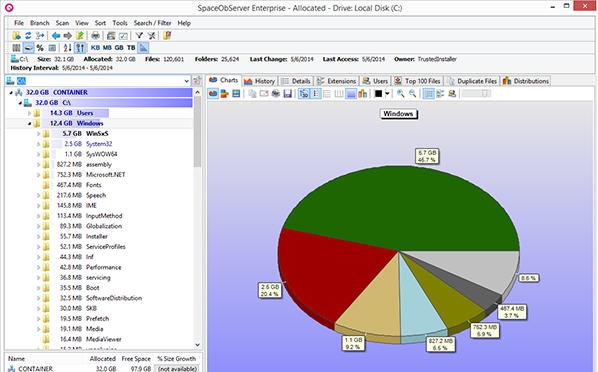The image size is (598, 372).
Task: Click the small table icon after percent
Action: point(52,48)
